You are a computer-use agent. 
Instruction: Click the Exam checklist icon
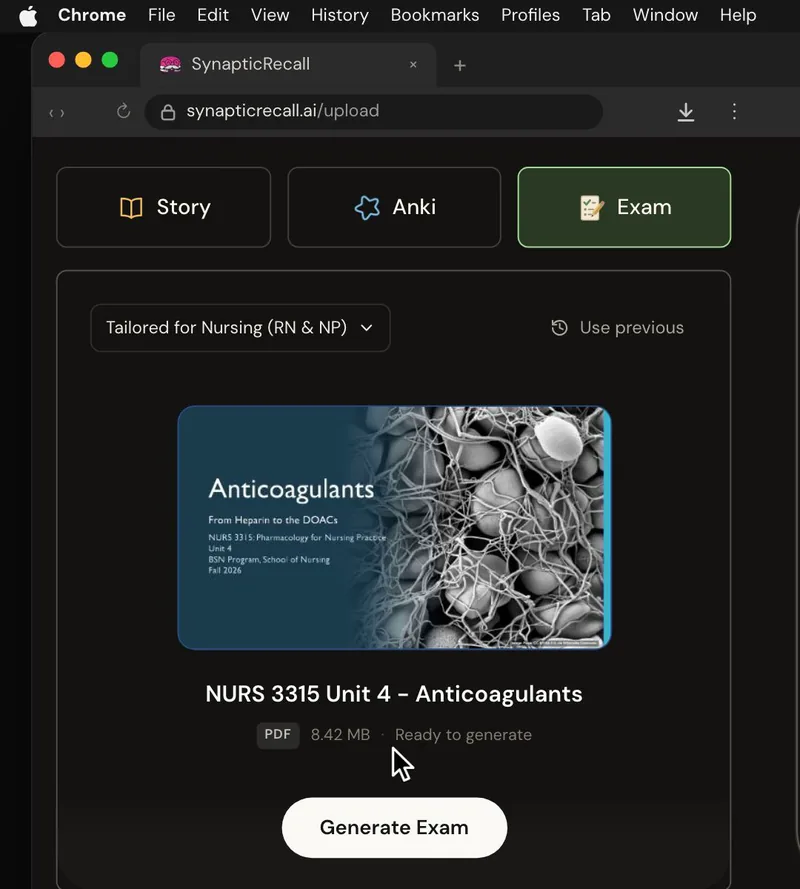pos(591,208)
